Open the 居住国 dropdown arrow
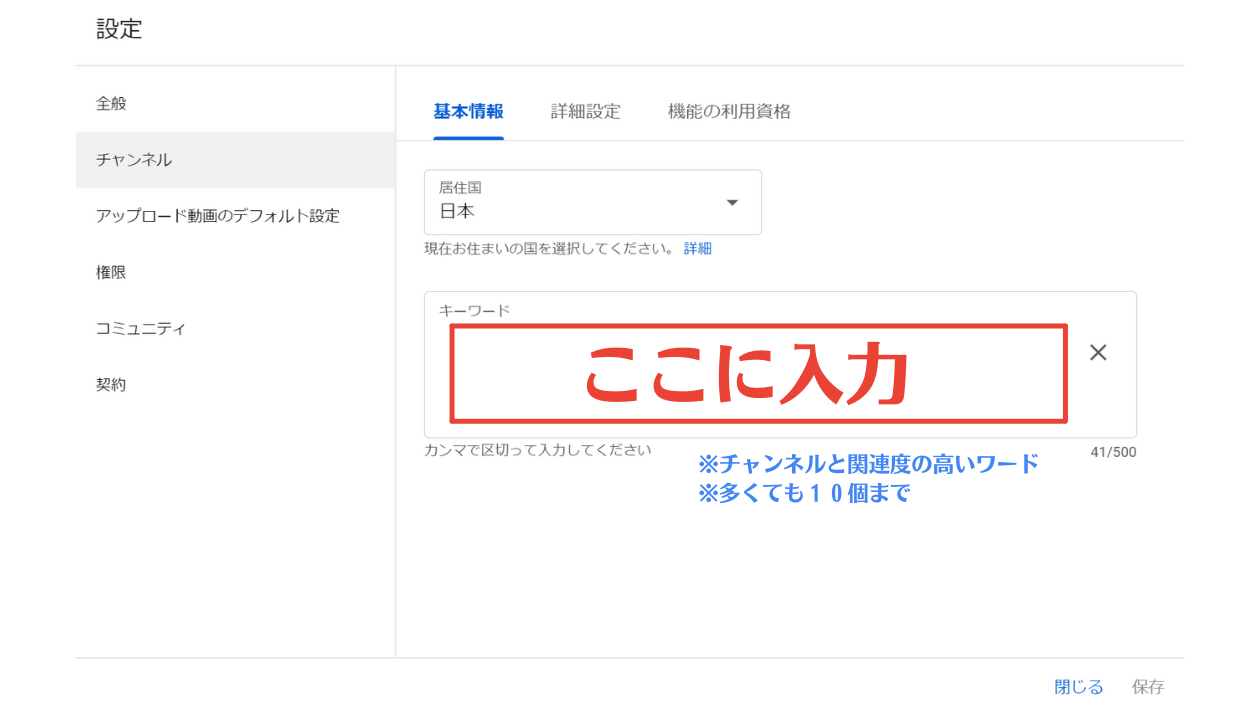This screenshot has width=1260, height=708. pyautogui.click(x=732, y=202)
